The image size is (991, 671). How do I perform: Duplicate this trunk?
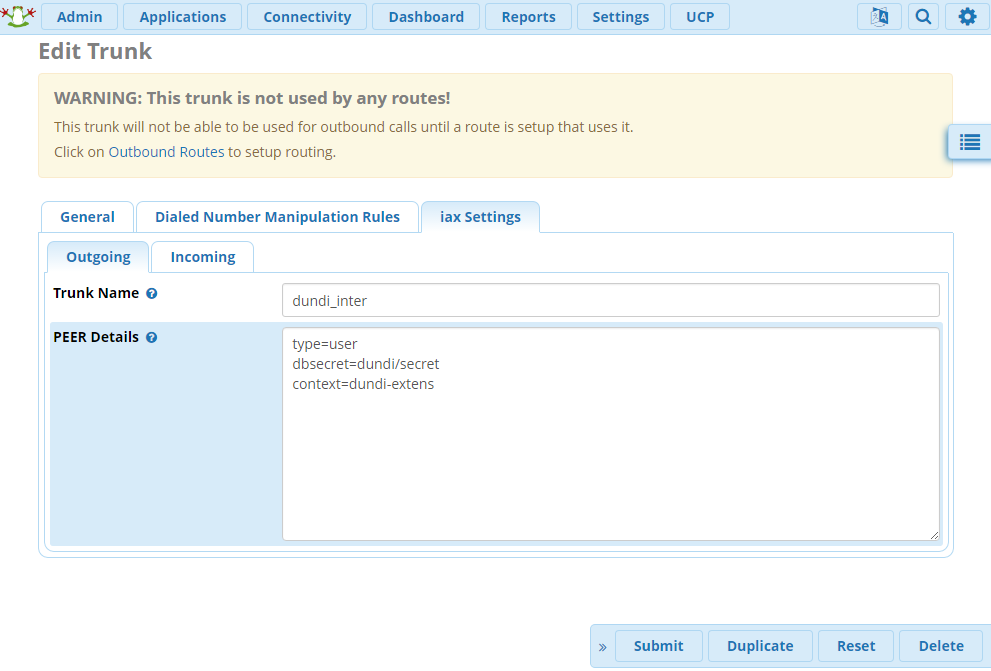click(x=760, y=646)
